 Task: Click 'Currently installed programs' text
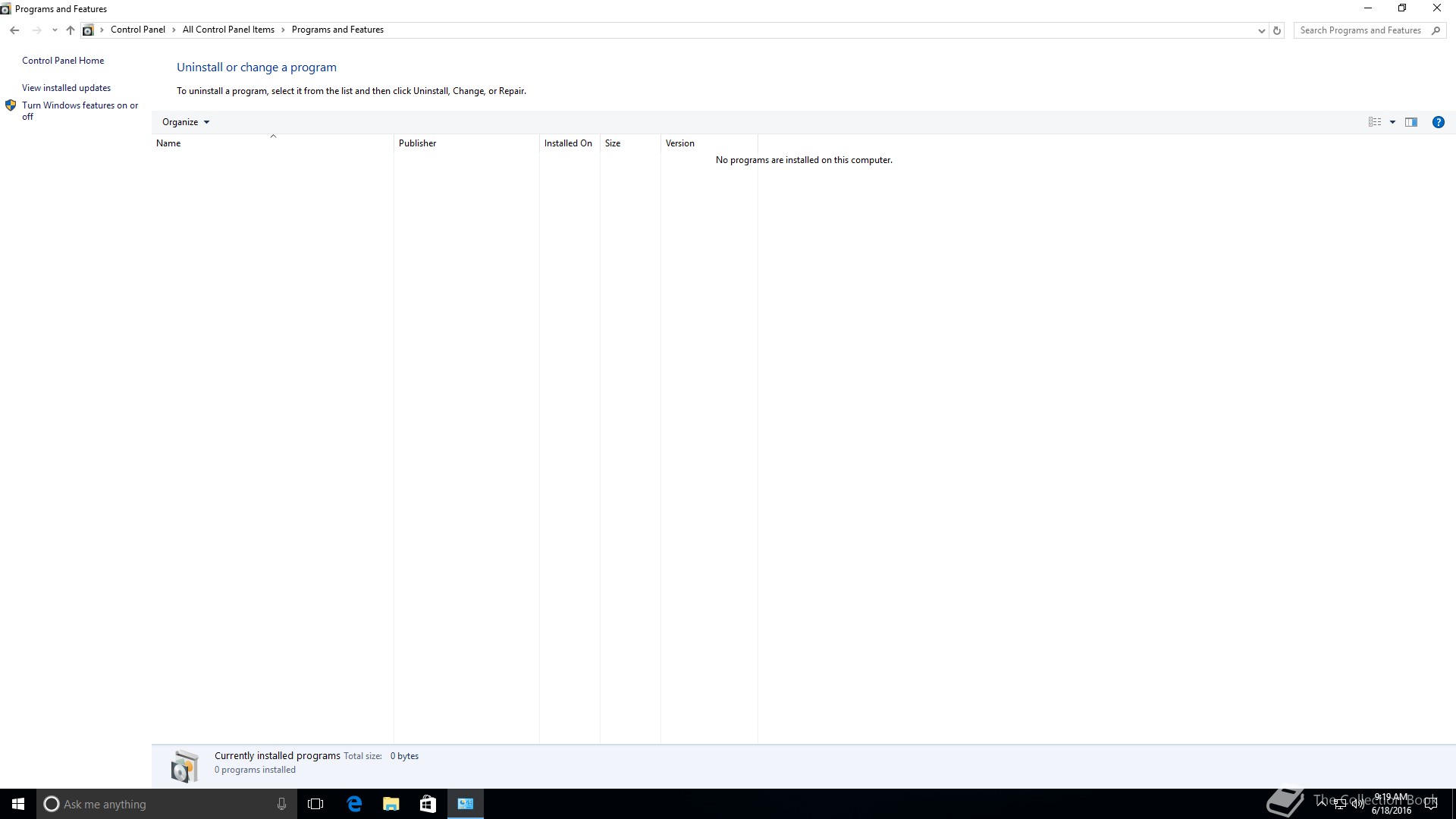coord(277,756)
